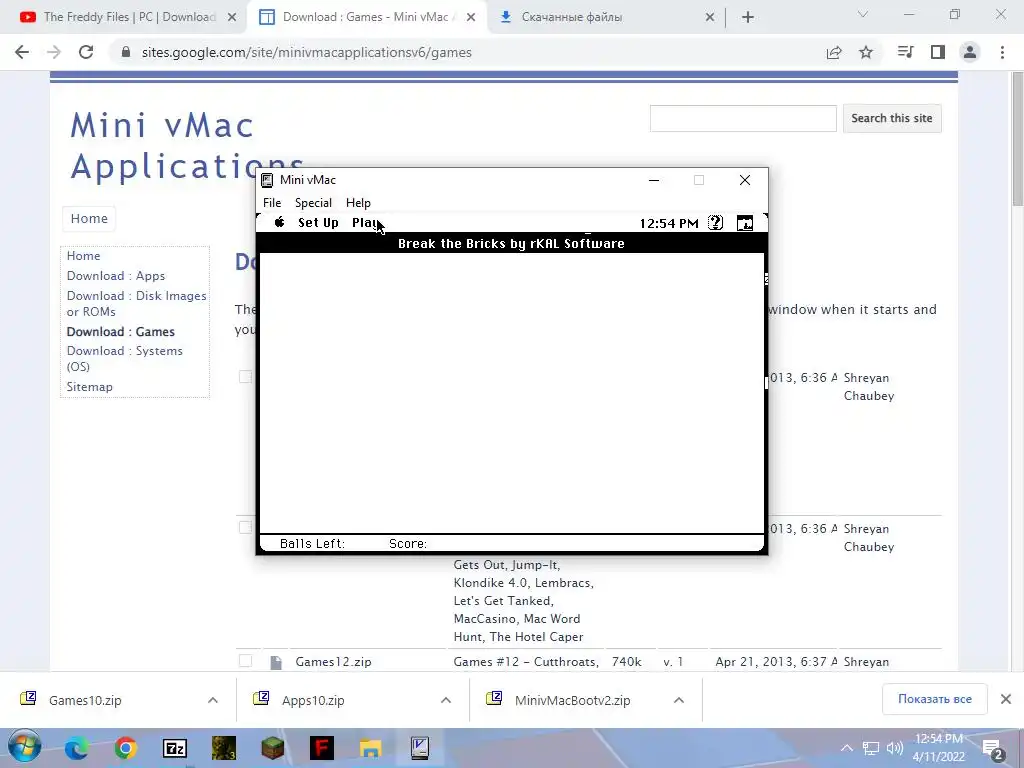Bookmark this page with star
Image resolution: width=1024 pixels, height=768 pixels.
[x=866, y=52]
